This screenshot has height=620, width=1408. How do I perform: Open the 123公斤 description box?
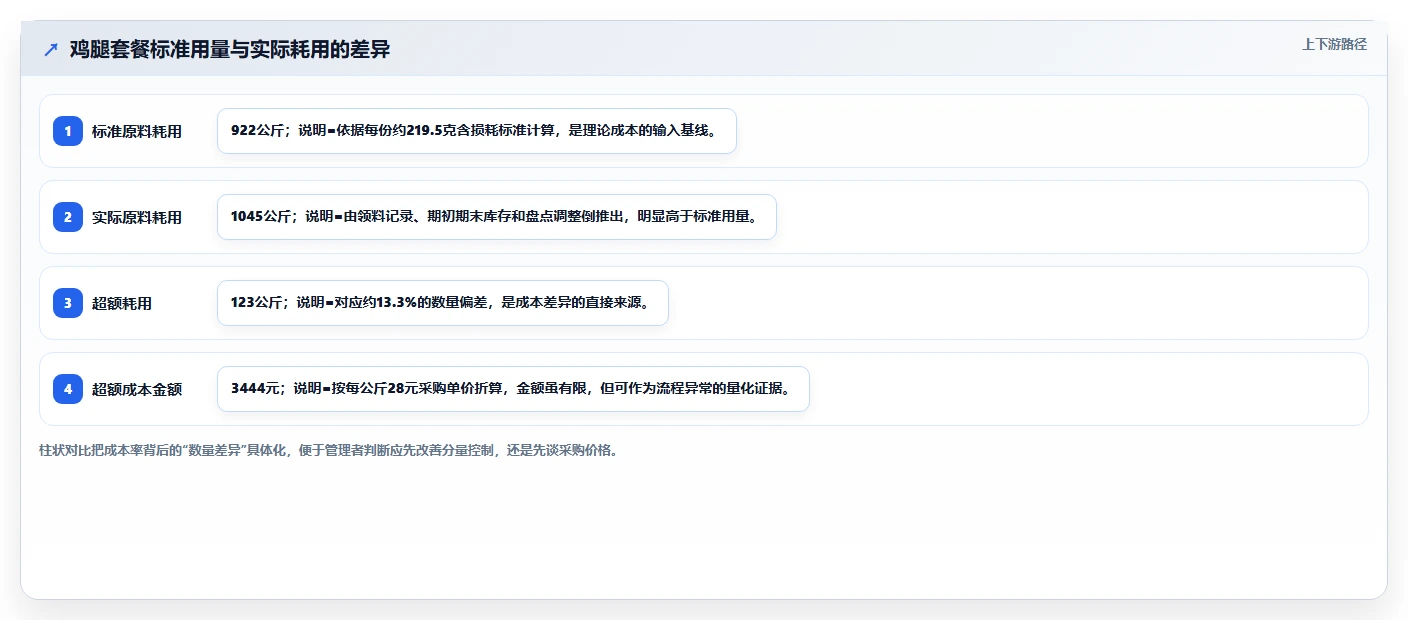point(442,303)
